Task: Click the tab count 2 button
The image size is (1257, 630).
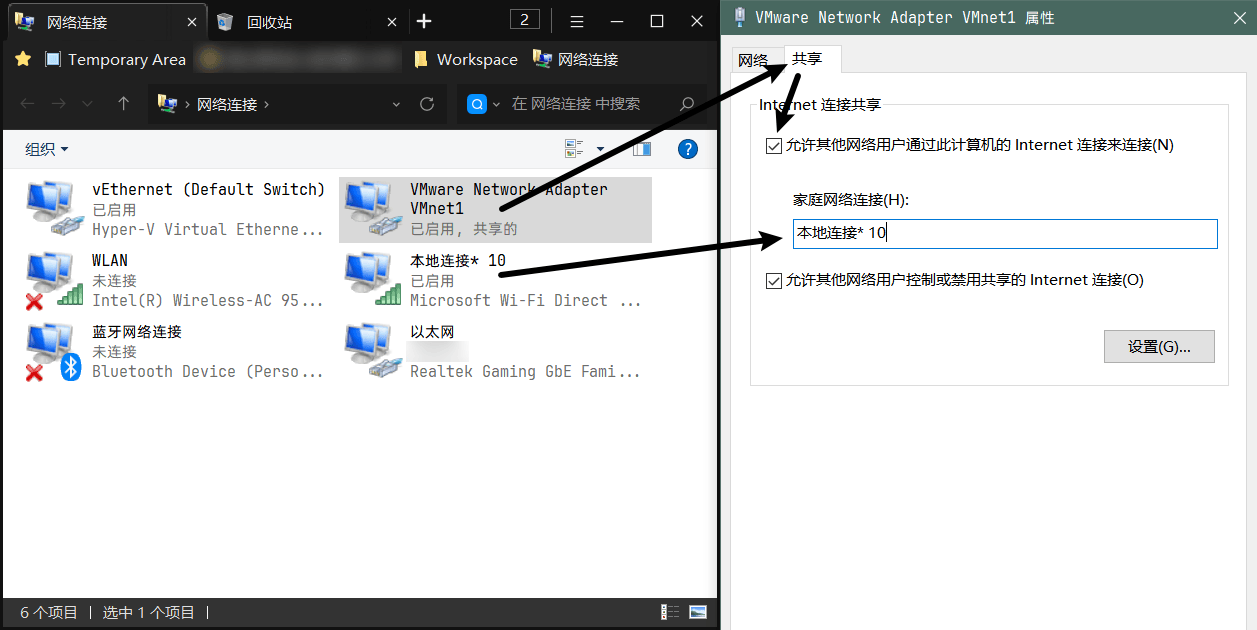Action: 525,20
